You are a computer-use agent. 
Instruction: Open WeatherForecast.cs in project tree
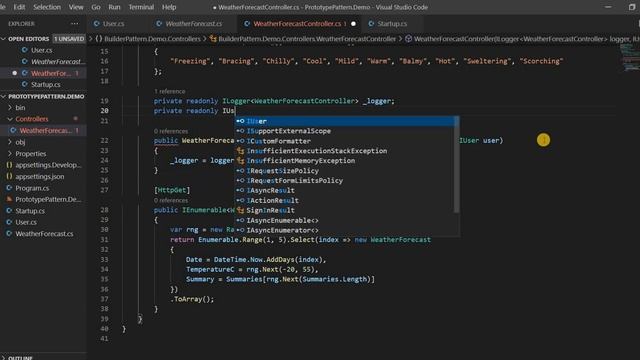(44, 234)
